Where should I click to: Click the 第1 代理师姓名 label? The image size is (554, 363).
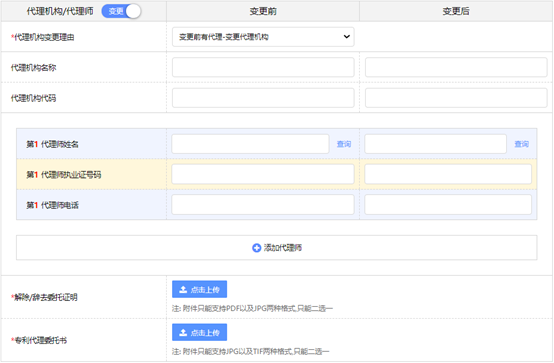click(53, 144)
